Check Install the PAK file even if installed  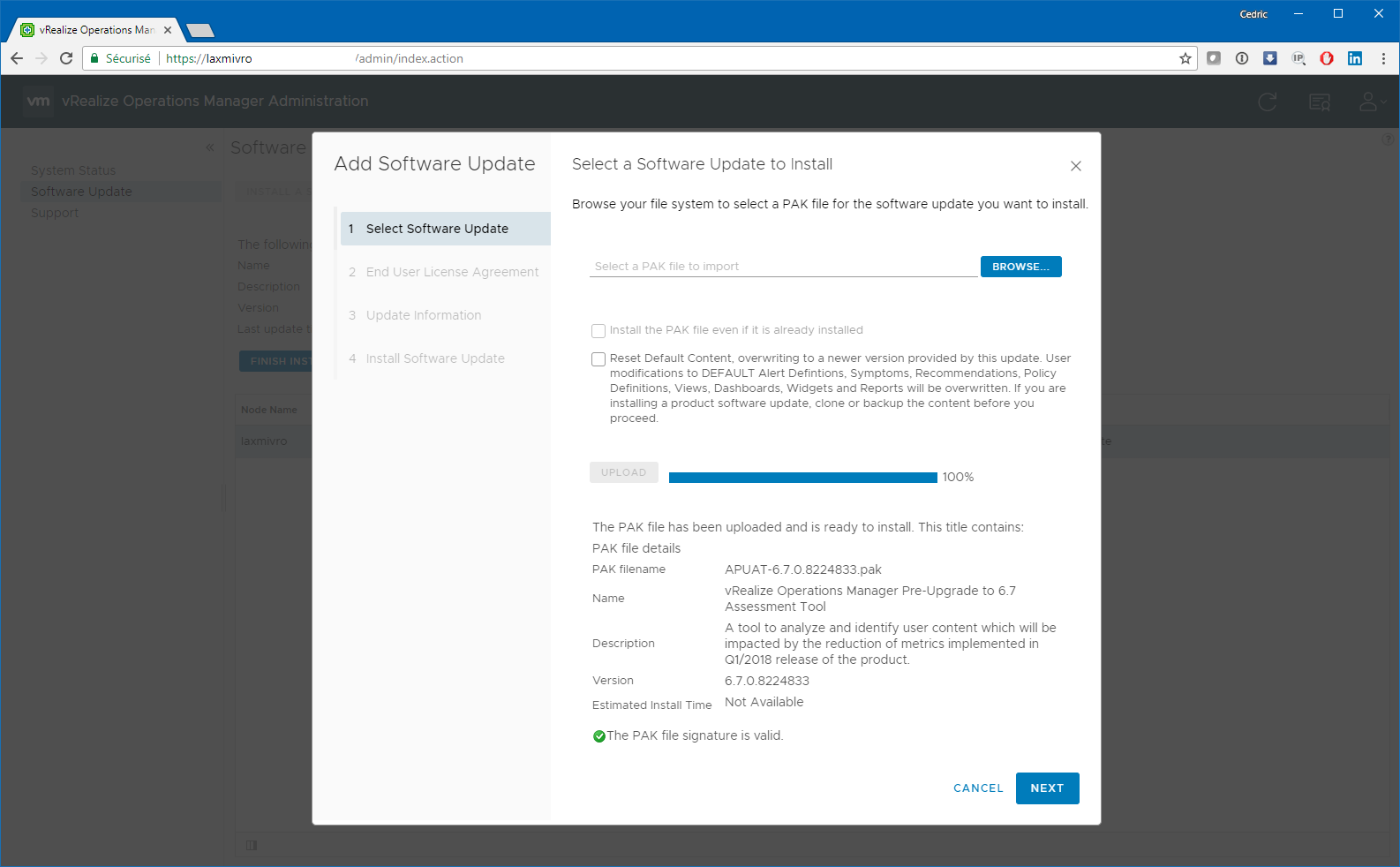click(x=598, y=331)
